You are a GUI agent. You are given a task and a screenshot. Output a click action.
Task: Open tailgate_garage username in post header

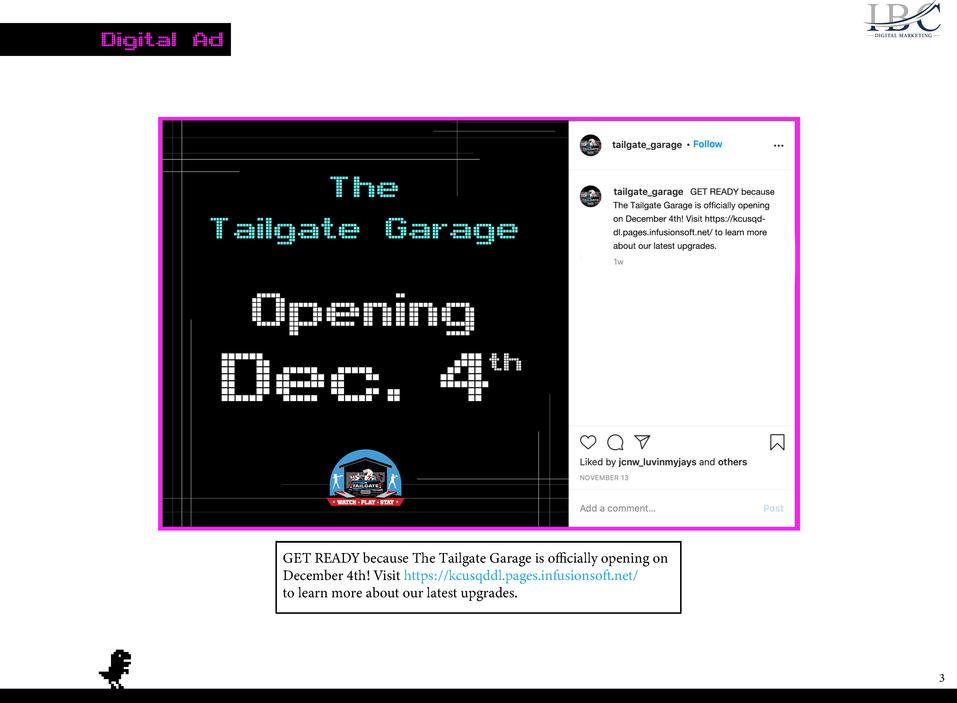[x=647, y=145]
